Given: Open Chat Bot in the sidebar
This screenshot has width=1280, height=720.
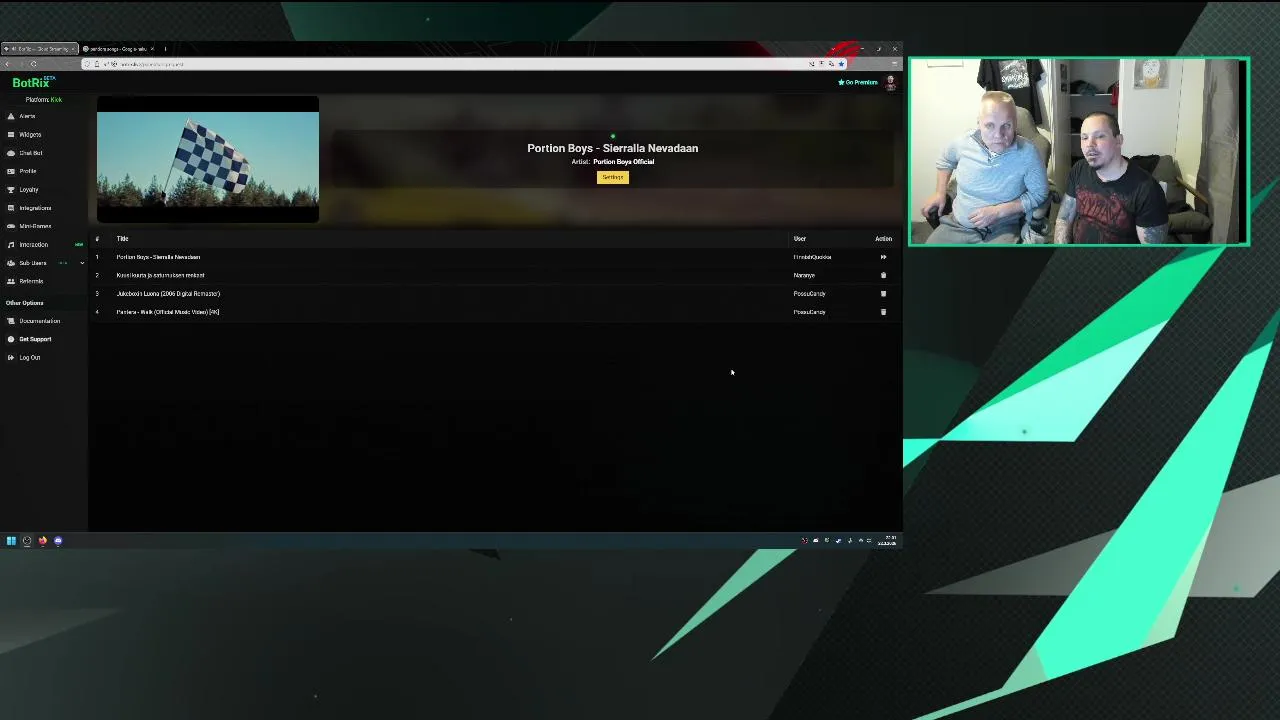Looking at the screenshot, I should pyautogui.click(x=30, y=153).
